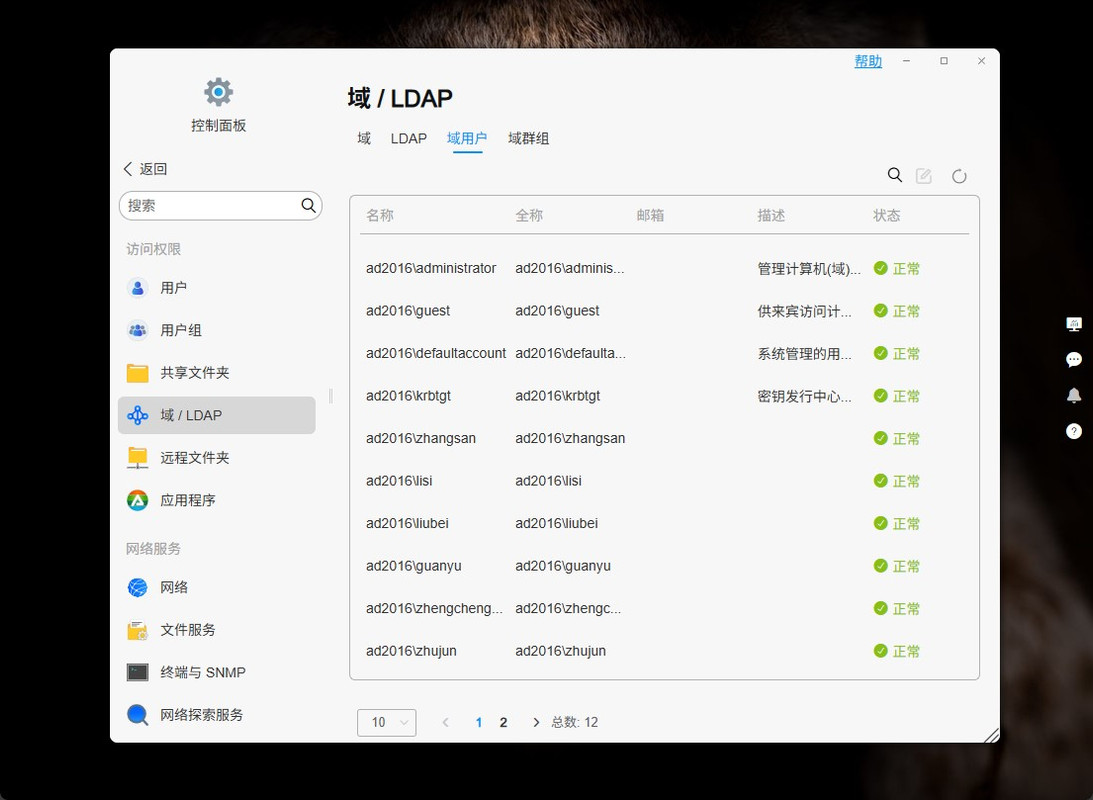The height and width of the screenshot is (800, 1093).
Task: Open 应用程序 in the sidebar
Action: click(217, 500)
